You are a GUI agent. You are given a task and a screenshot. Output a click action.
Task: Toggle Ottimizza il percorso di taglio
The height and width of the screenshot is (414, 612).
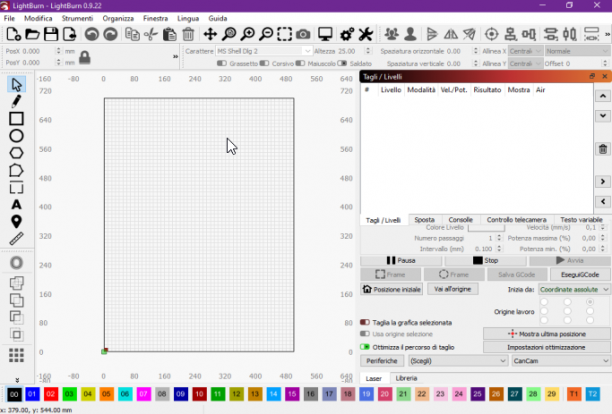point(365,347)
